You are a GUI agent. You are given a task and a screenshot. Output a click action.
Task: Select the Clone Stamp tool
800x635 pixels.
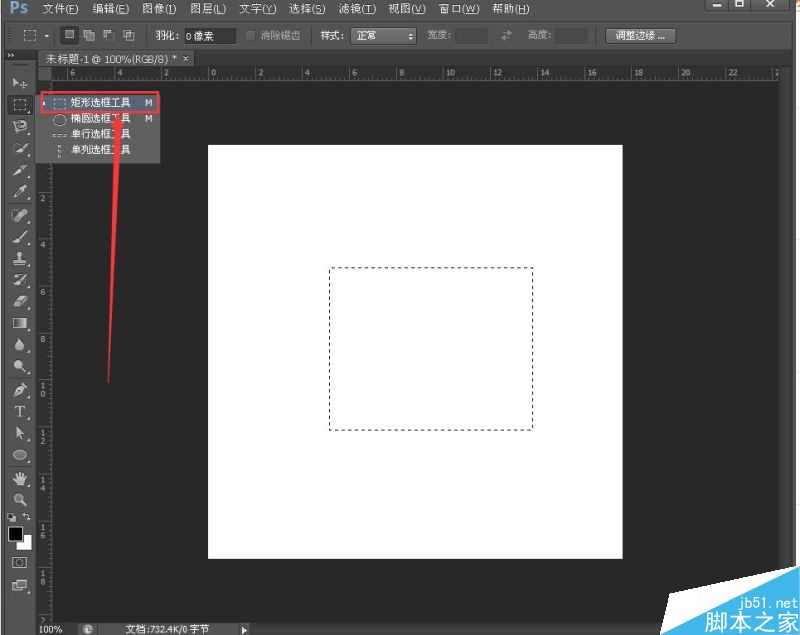tap(19, 258)
